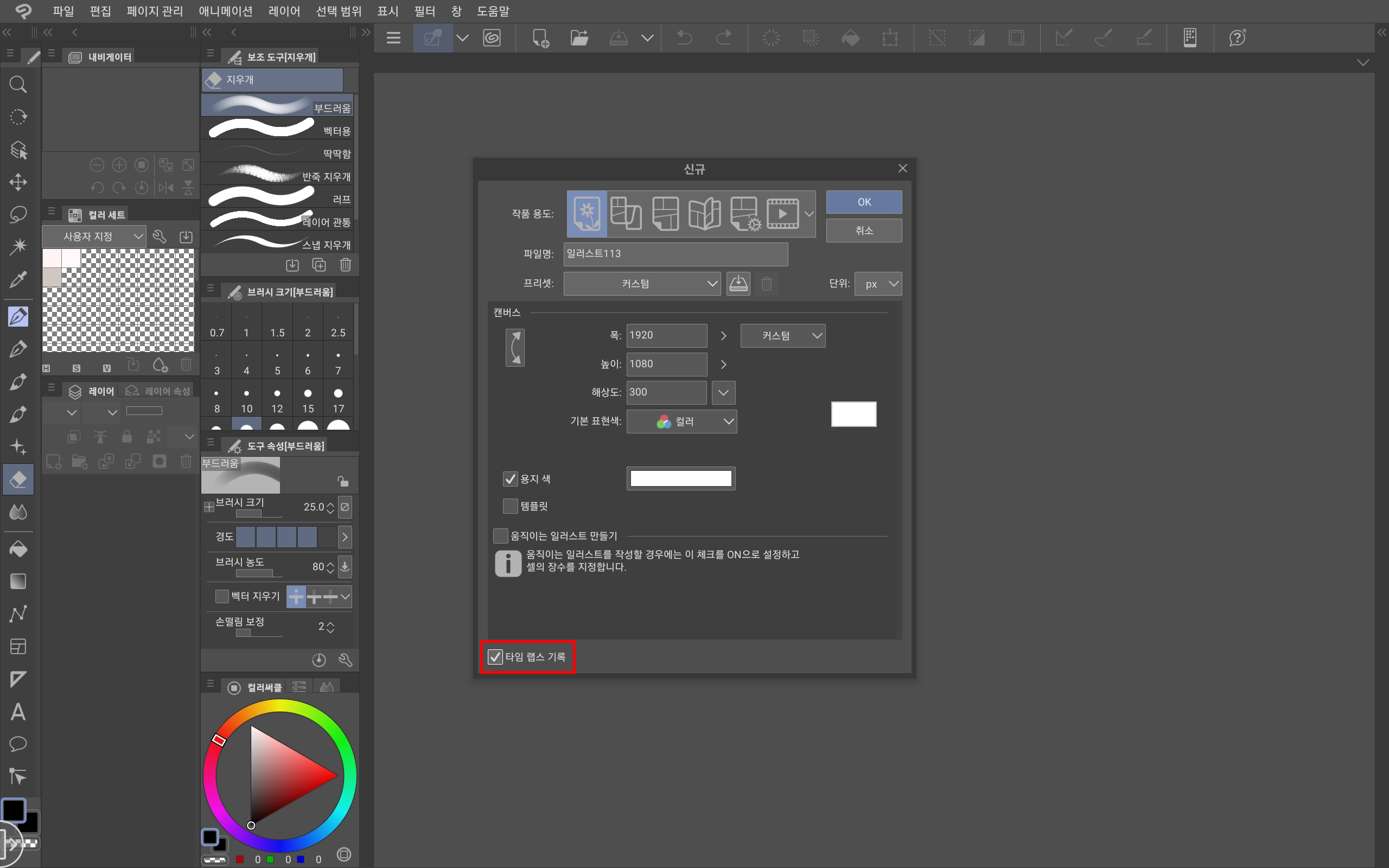This screenshot has height=868, width=1389.
Task: Click the 용지 색 white color swatch
Action: point(681,479)
